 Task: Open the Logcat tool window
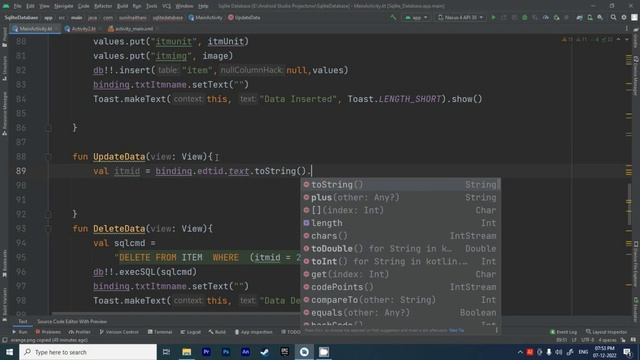(x=191, y=332)
